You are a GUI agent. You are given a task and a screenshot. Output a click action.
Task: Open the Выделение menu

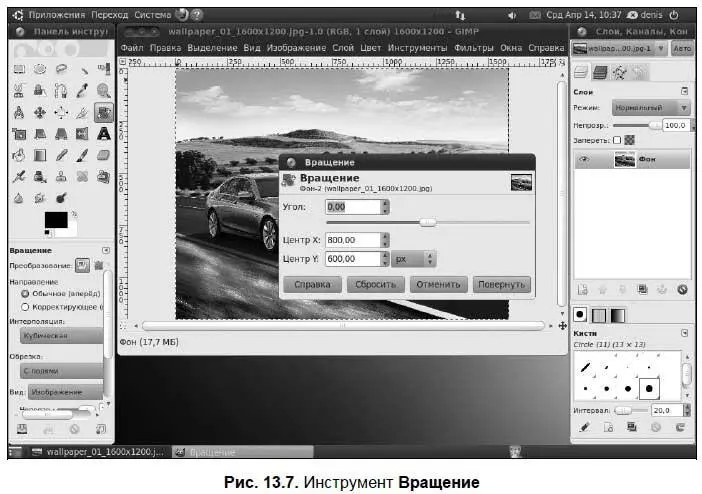point(212,48)
